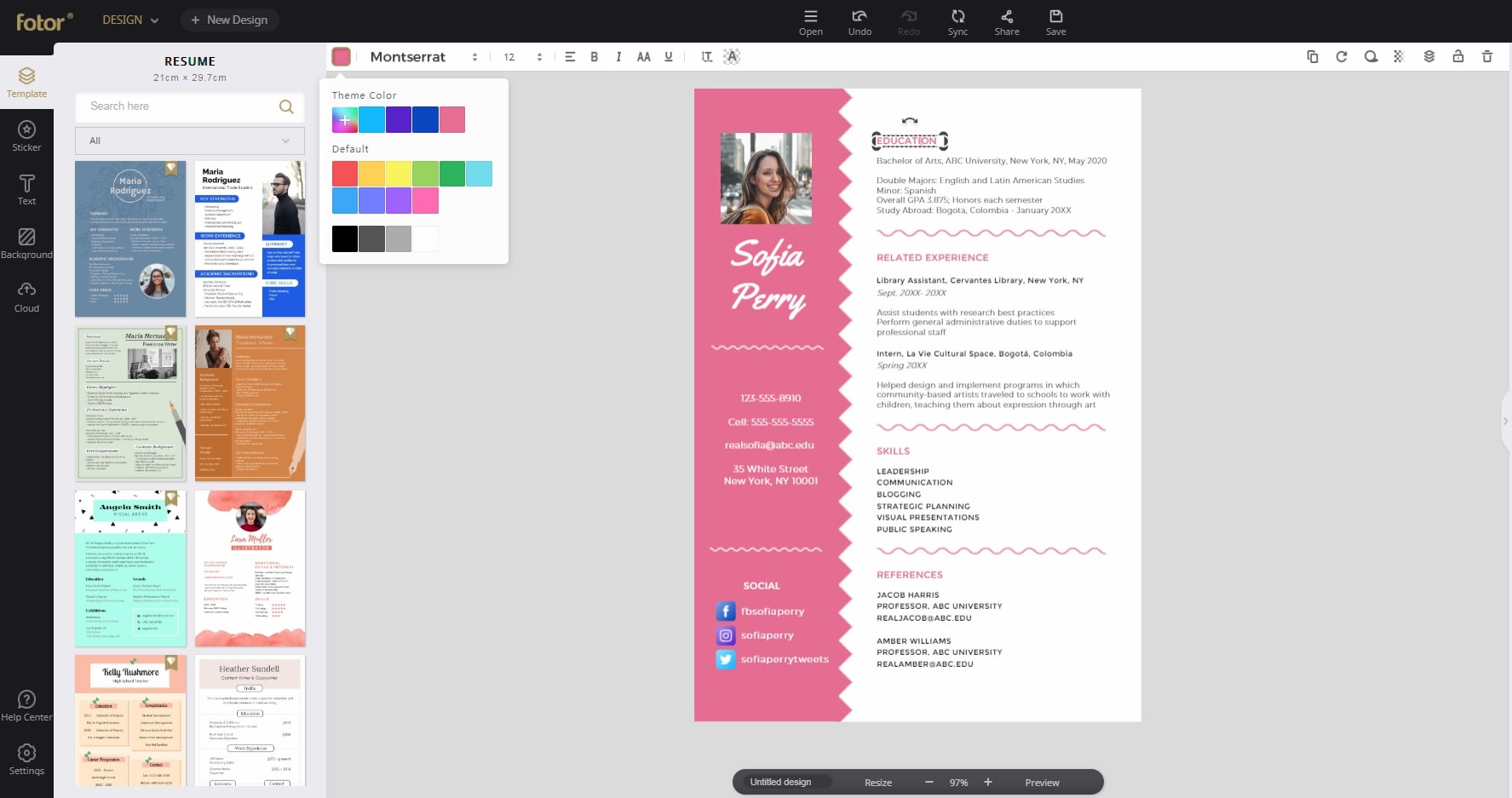1512x798 pixels.
Task: Click the layers icon in top-right toolbar
Action: tap(1429, 56)
